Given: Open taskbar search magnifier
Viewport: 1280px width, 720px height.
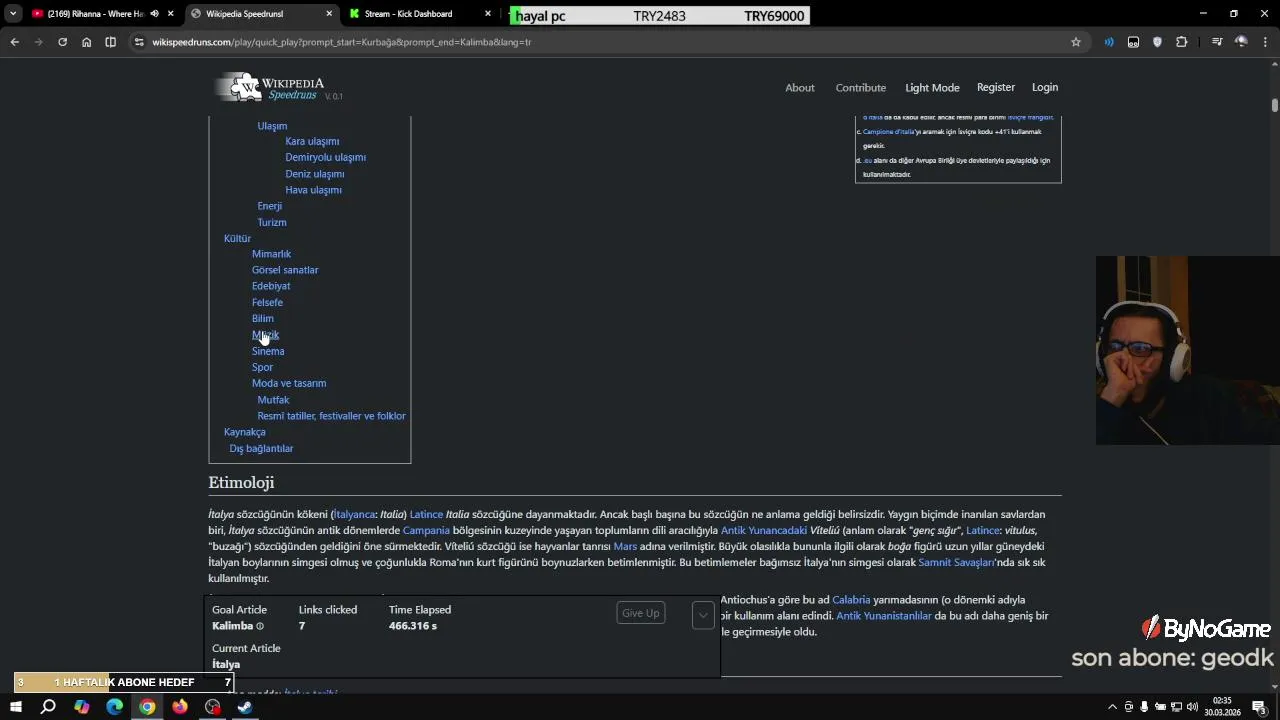Looking at the screenshot, I should click(48, 707).
